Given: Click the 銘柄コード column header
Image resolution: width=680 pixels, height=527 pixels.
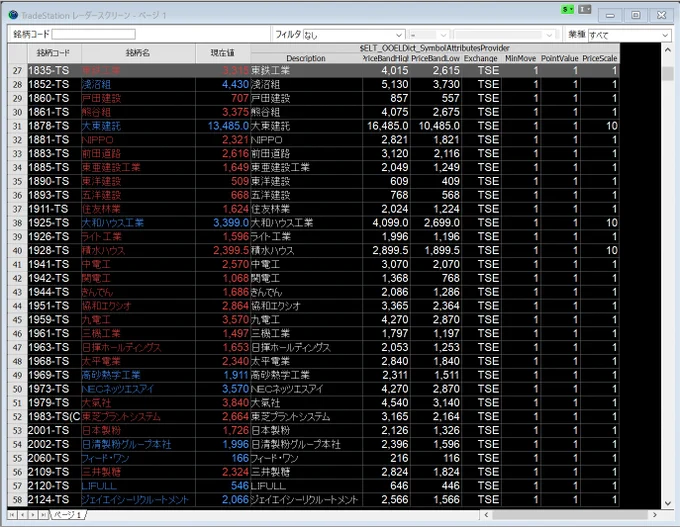Looking at the screenshot, I should tap(54, 53).
